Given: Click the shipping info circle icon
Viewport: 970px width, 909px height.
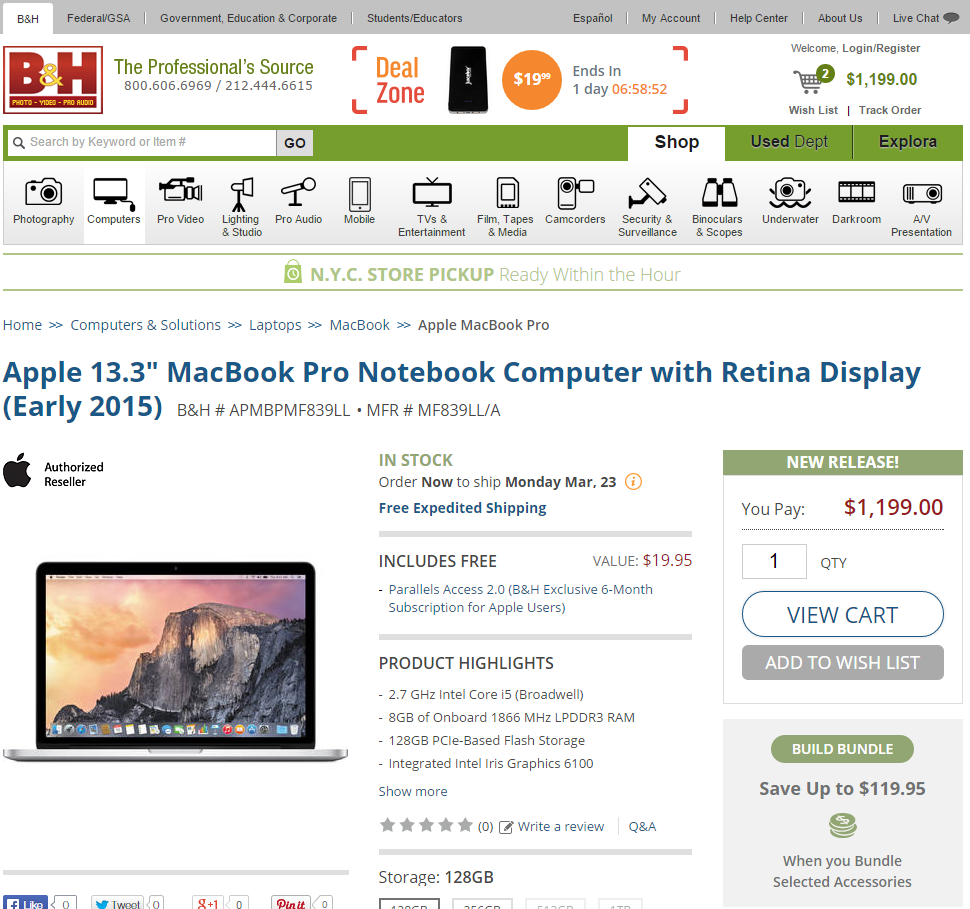Looking at the screenshot, I should [x=633, y=481].
